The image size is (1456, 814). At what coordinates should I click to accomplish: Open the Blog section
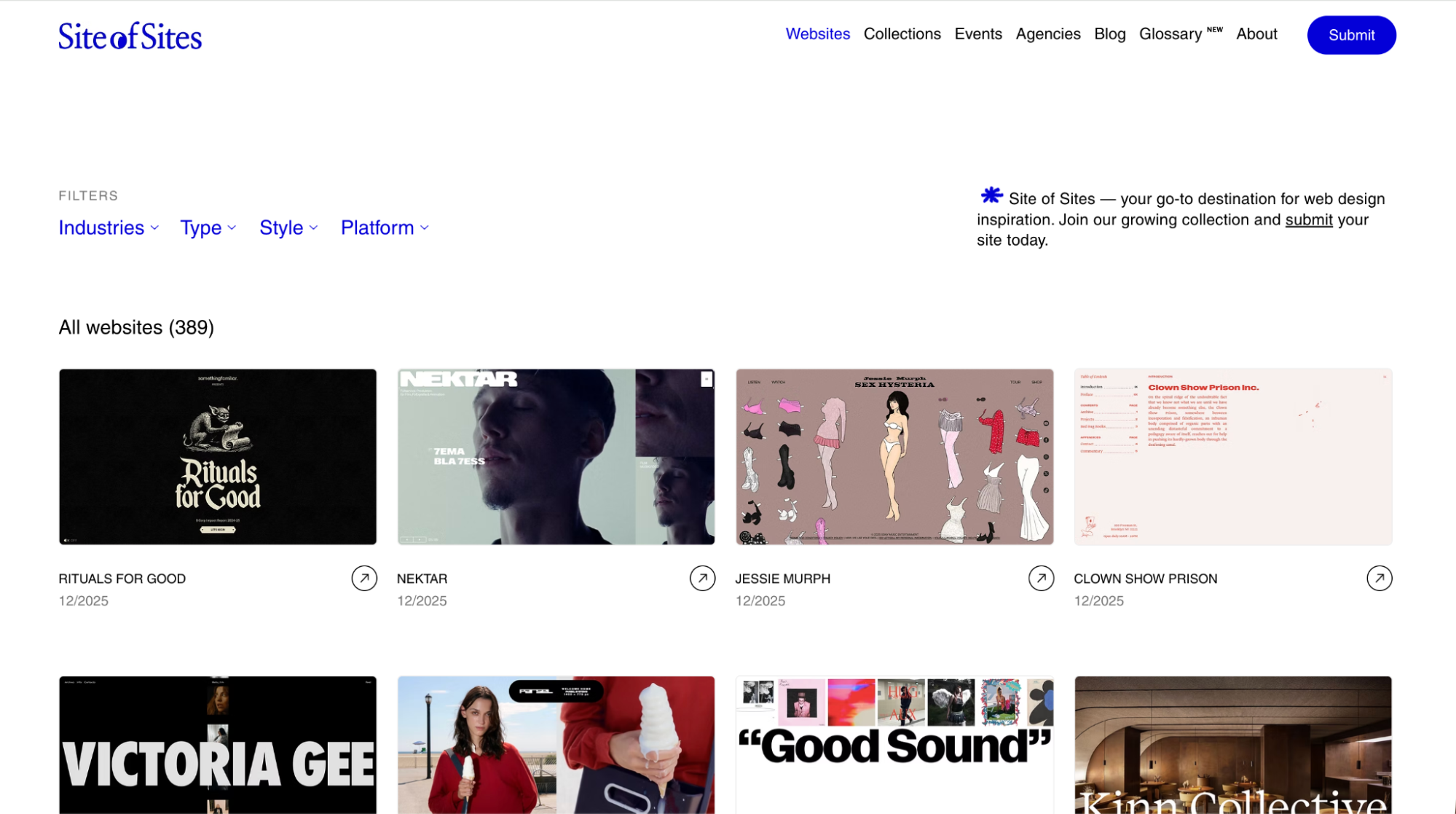1109,34
